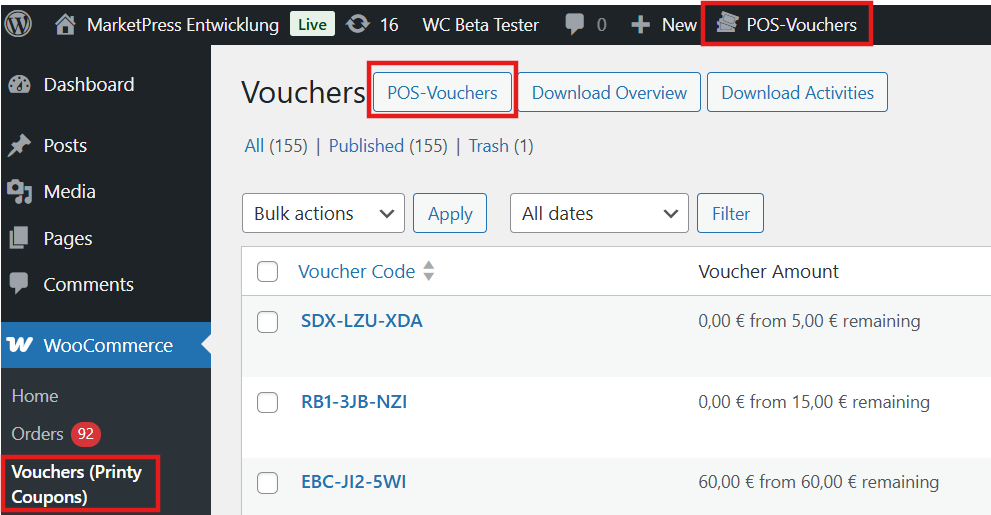Click the MarketPress Entwicklung site name
Image resolution: width=991 pixels, height=515 pixels.
coord(183,25)
